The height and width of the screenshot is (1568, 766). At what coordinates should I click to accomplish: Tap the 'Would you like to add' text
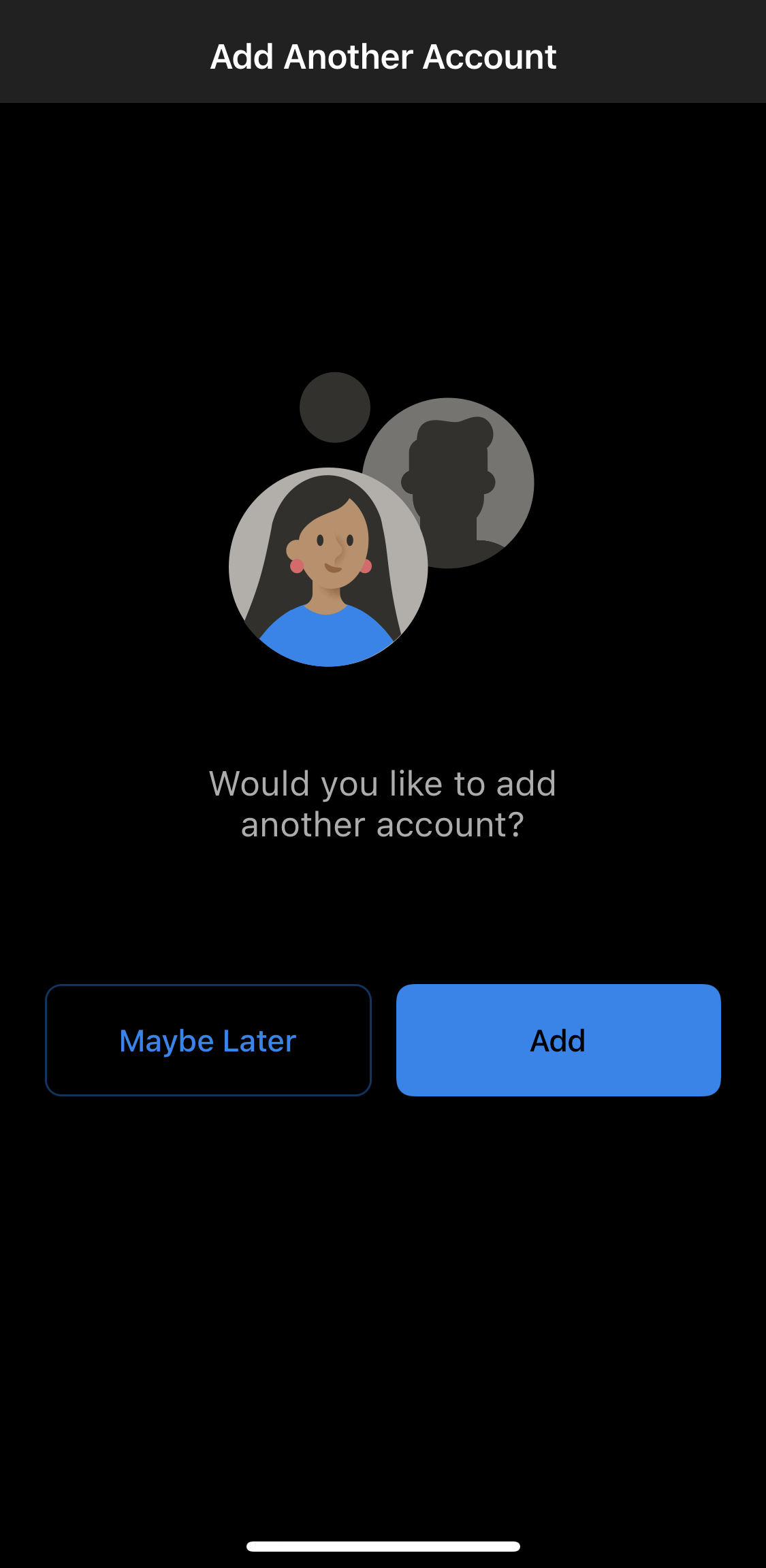(x=383, y=784)
